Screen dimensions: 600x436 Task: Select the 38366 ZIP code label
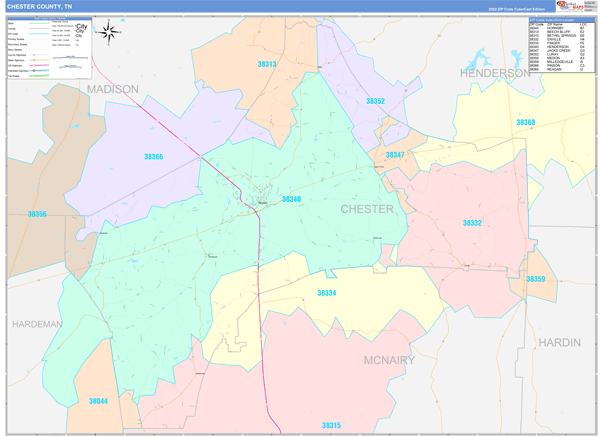(153, 157)
